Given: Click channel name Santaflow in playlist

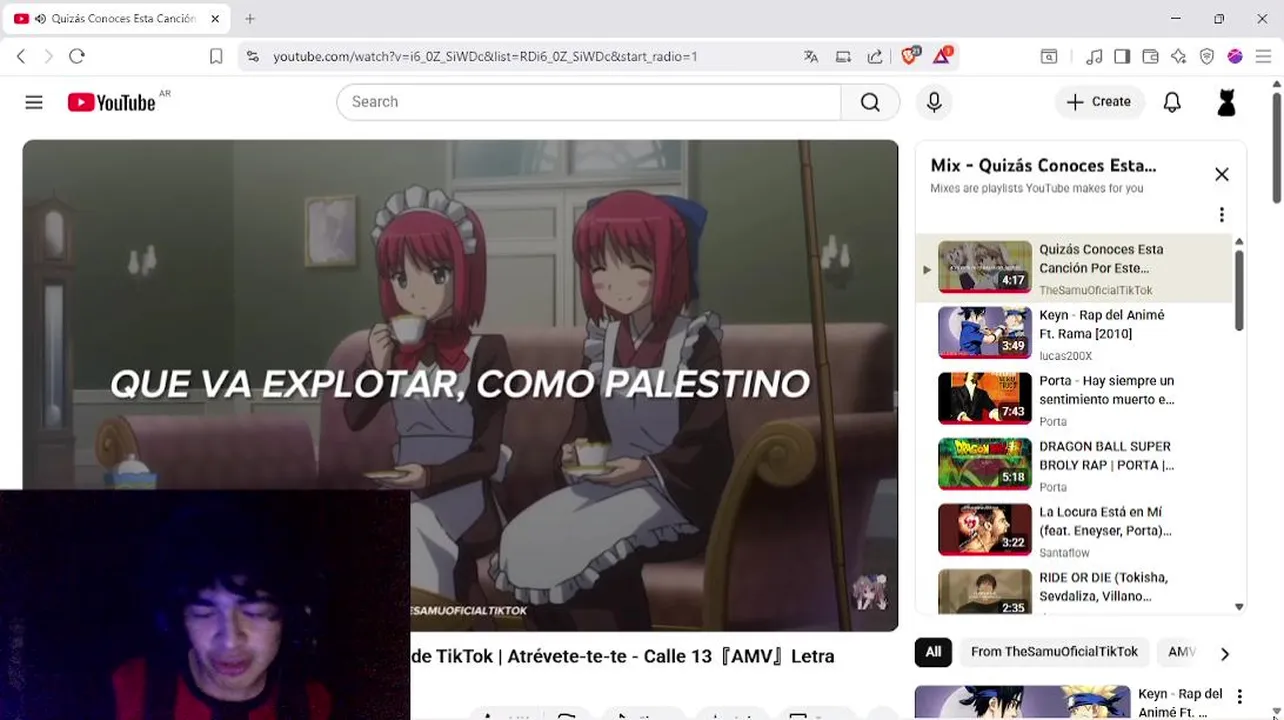Looking at the screenshot, I should [x=1064, y=553].
